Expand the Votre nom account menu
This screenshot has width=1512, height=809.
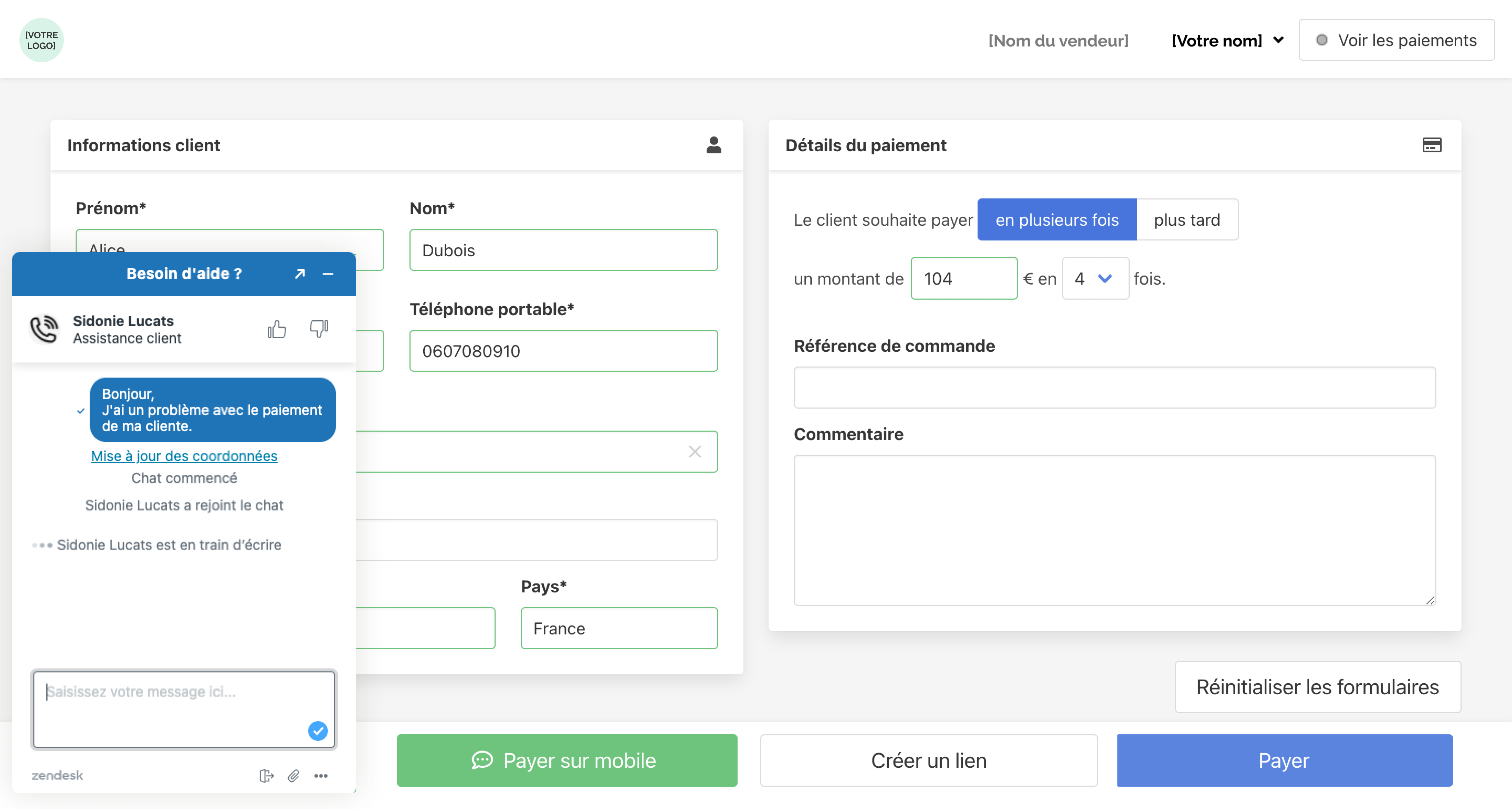tap(1227, 41)
